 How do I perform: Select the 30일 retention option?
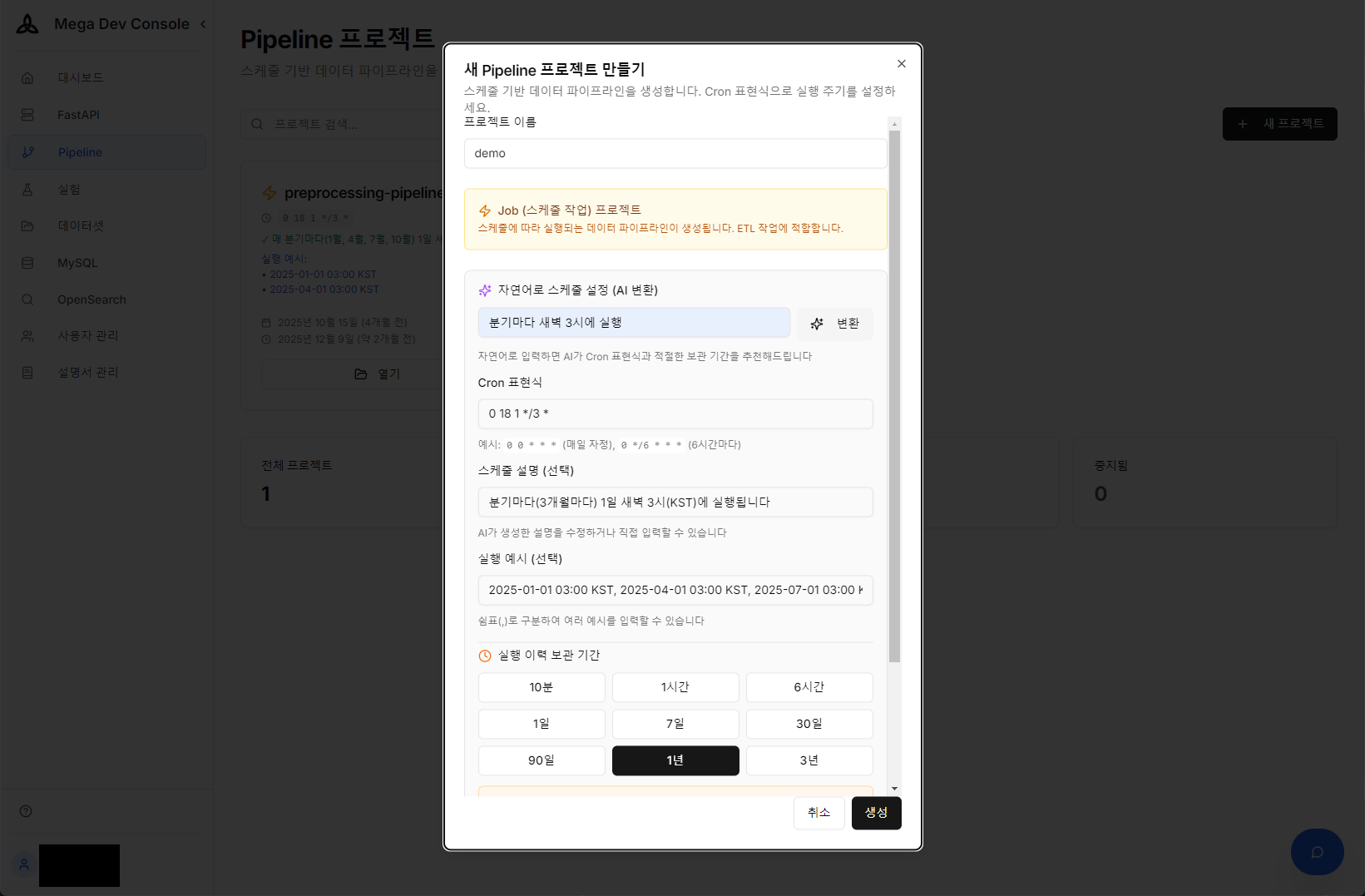[x=809, y=724]
